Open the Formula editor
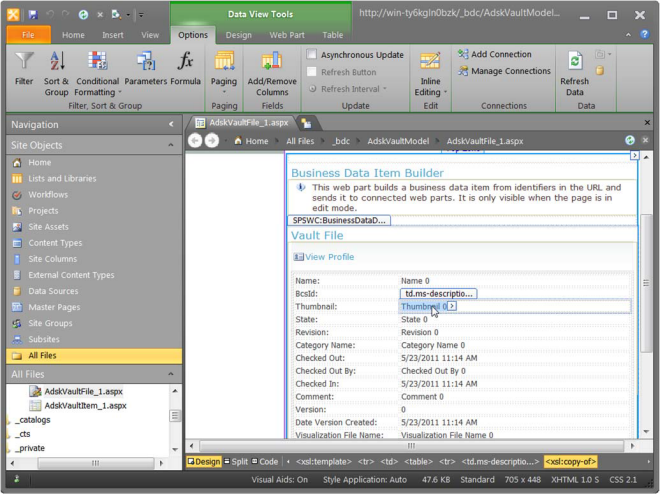Viewport: 660px width, 494px height. (x=185, y=68)
